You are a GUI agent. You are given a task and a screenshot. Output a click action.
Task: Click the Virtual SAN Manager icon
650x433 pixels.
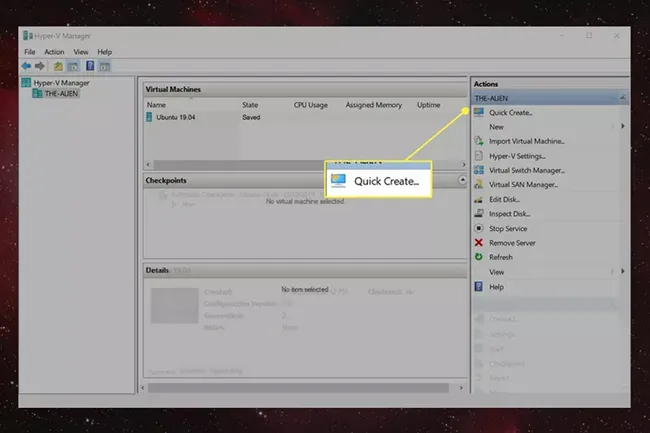click(x=480, y=184)
